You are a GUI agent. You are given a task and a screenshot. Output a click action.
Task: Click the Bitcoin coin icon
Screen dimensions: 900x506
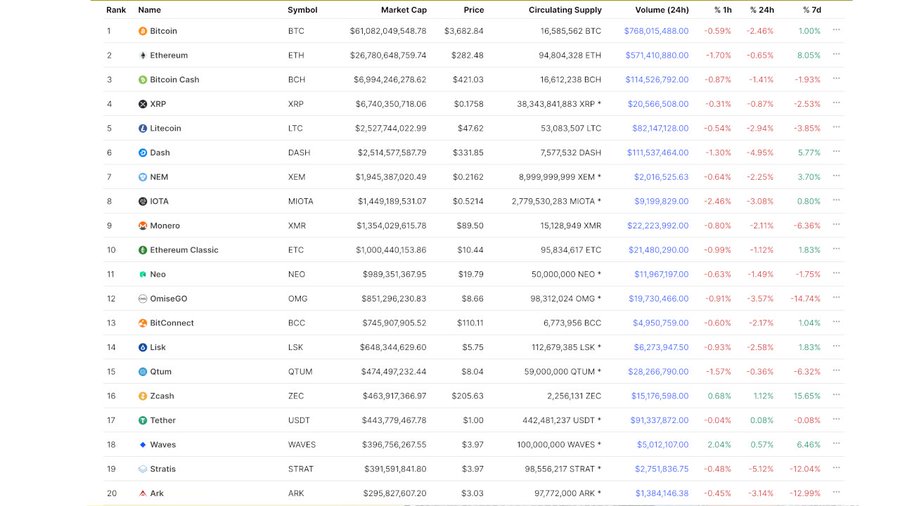(142, 31)
